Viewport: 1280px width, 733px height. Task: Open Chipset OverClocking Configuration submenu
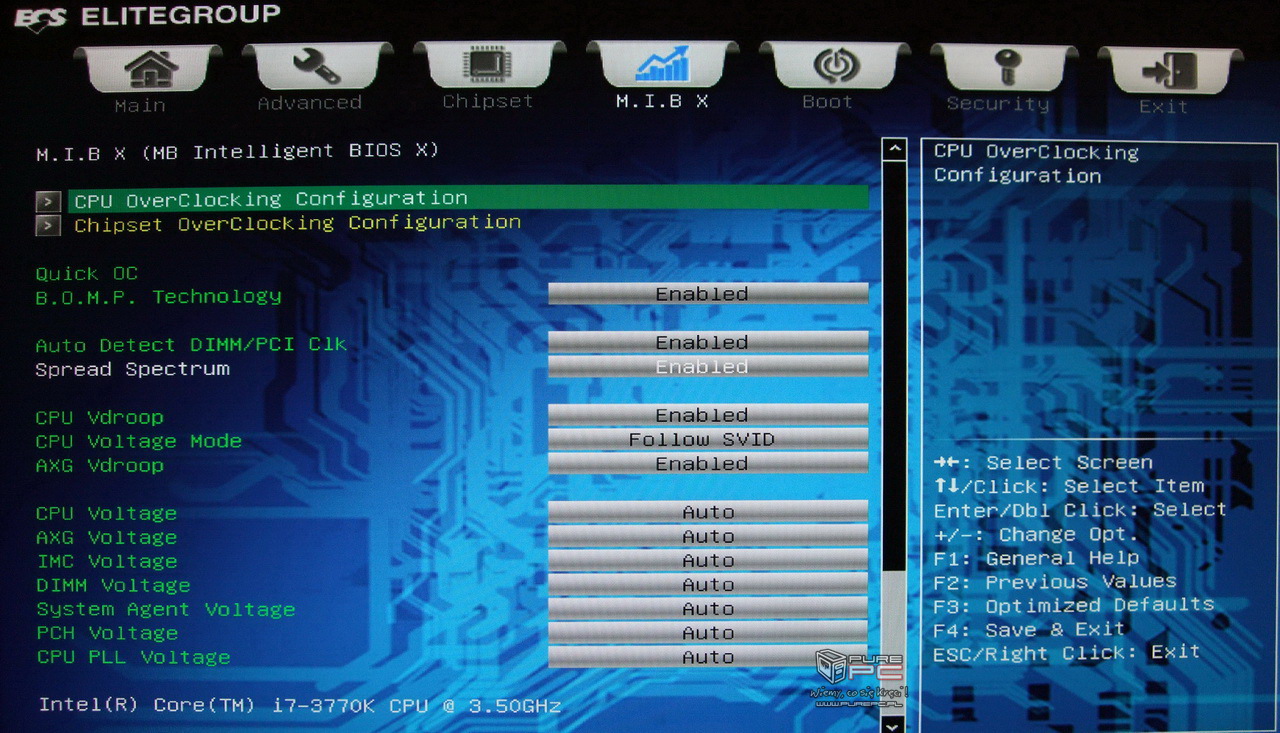[x=298, y=223]
